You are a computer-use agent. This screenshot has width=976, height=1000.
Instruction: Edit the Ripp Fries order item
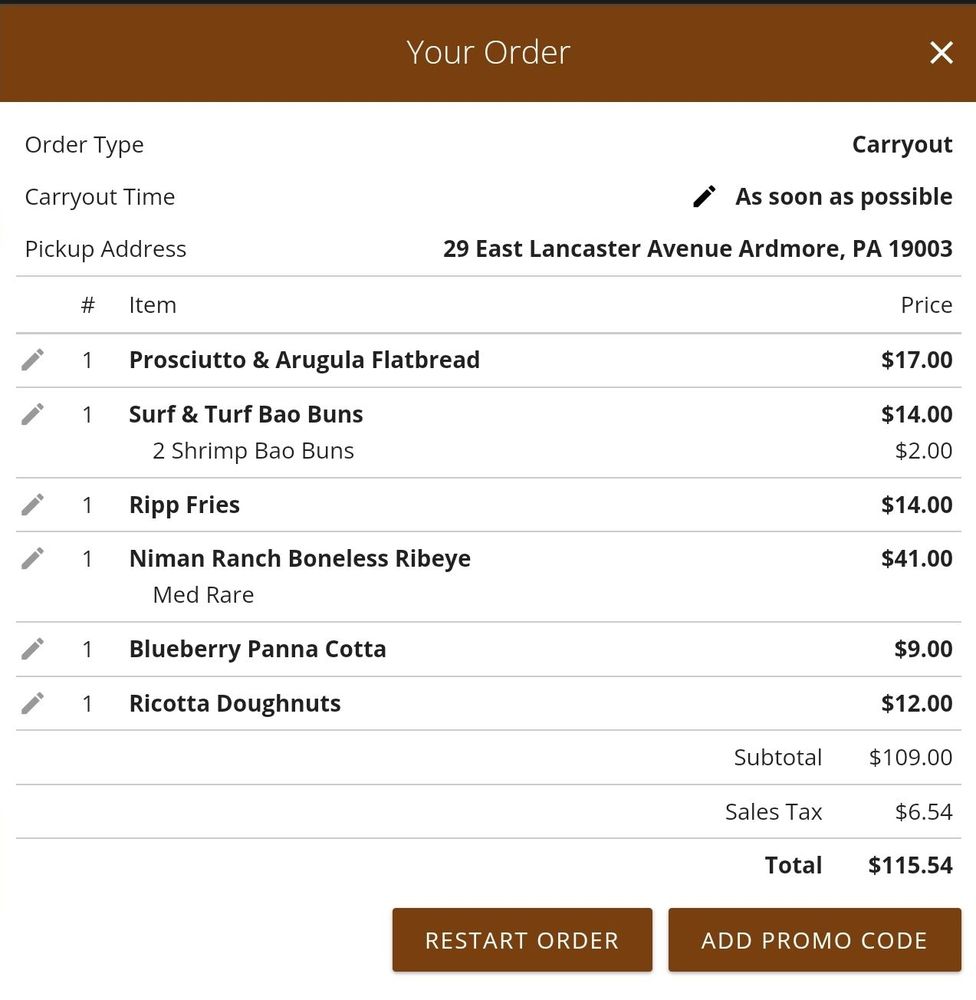(33, 505)
